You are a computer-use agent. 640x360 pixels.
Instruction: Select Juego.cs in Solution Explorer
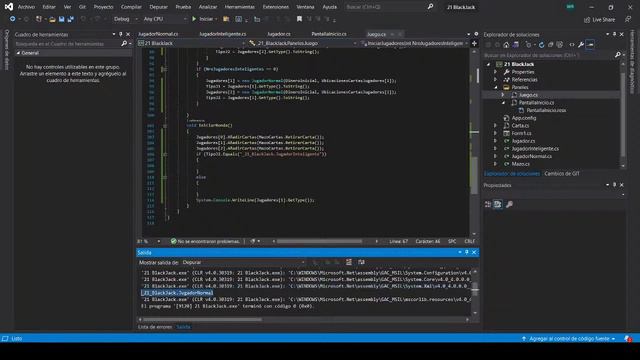[x=528, y=95]
